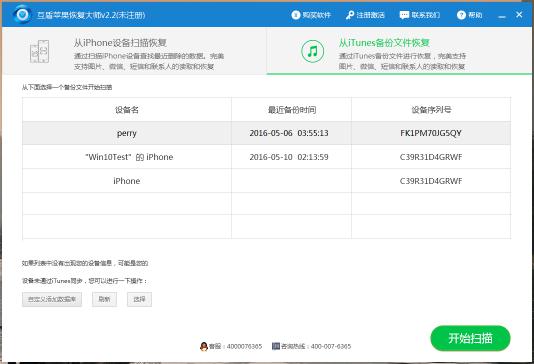The width and height of the screenshot is (534, 364).
Task: Click the 设备序列号 column header
Action: [x=431, y=110]
